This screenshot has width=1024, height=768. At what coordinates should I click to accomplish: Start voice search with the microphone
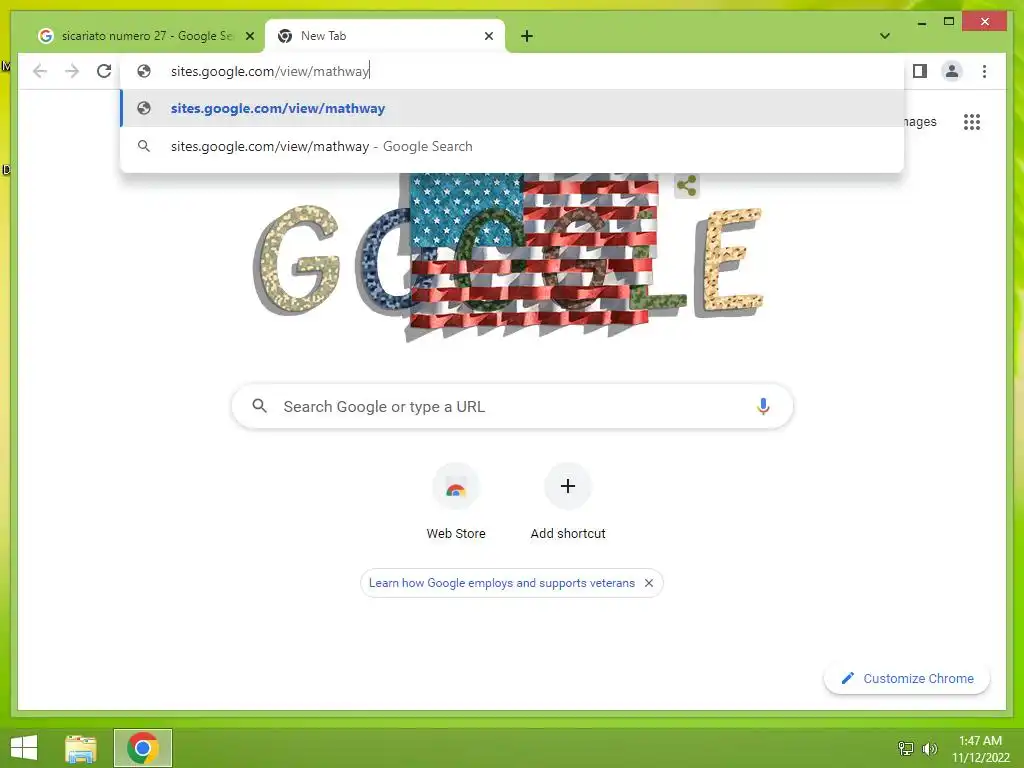(762, 406)
